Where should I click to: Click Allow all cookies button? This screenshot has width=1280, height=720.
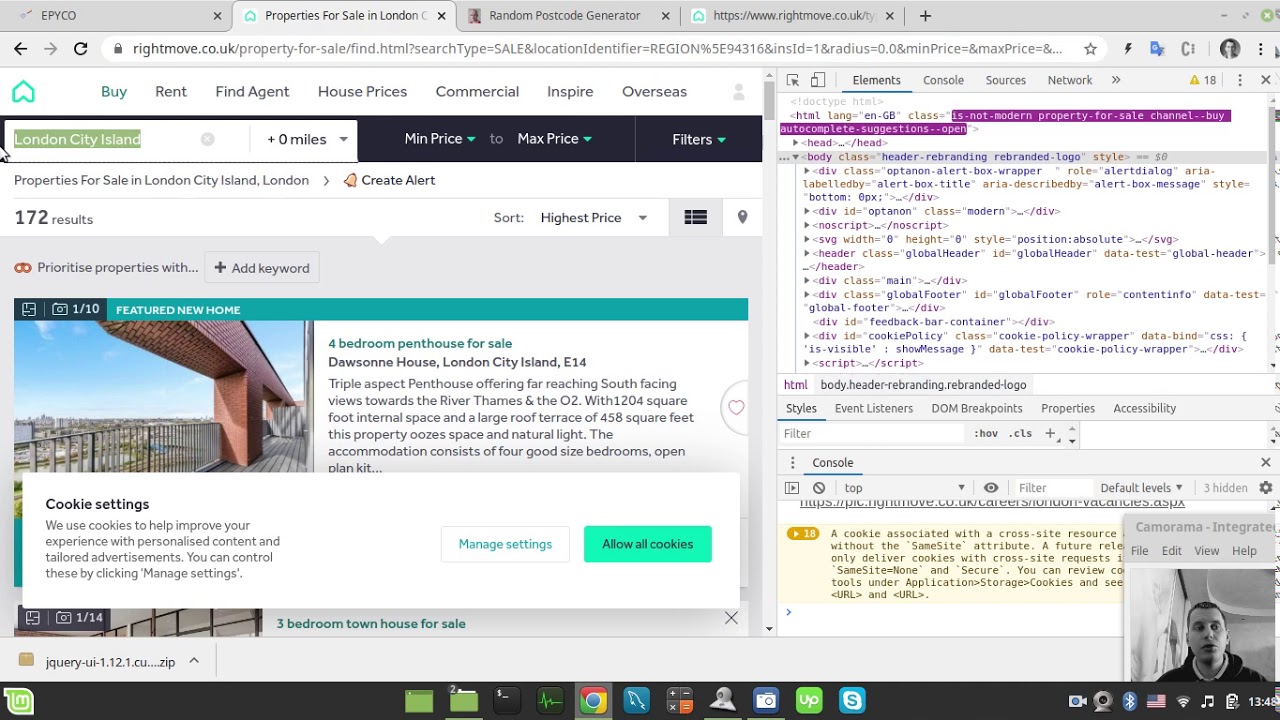(648, 544)
